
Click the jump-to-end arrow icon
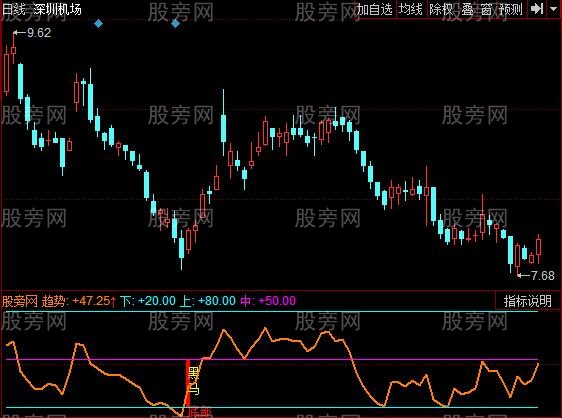tap(537, 9)
